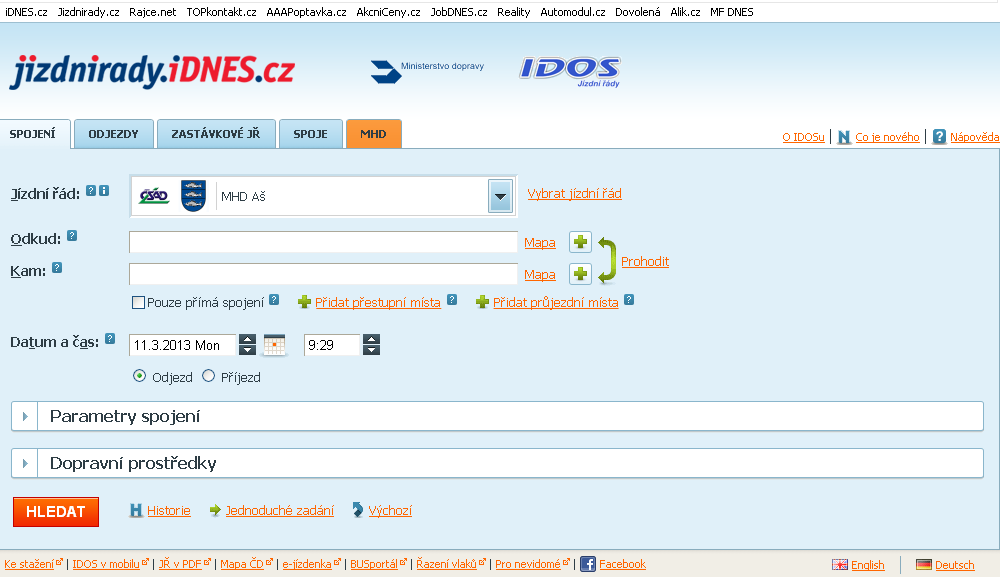Enable Pouze přímá spojení checkbox
Screen dimensions: 1000x577
coord(138,302)
